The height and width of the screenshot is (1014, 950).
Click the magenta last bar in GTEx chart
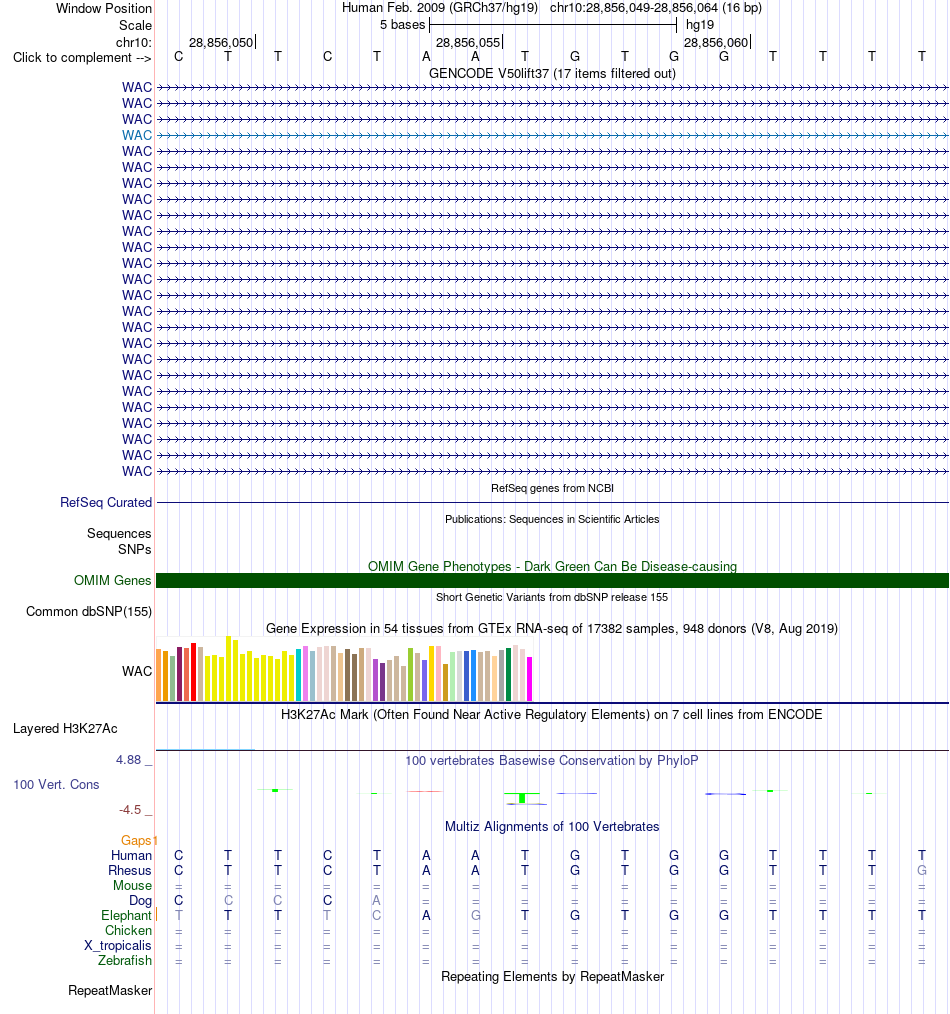pos(530,679)
